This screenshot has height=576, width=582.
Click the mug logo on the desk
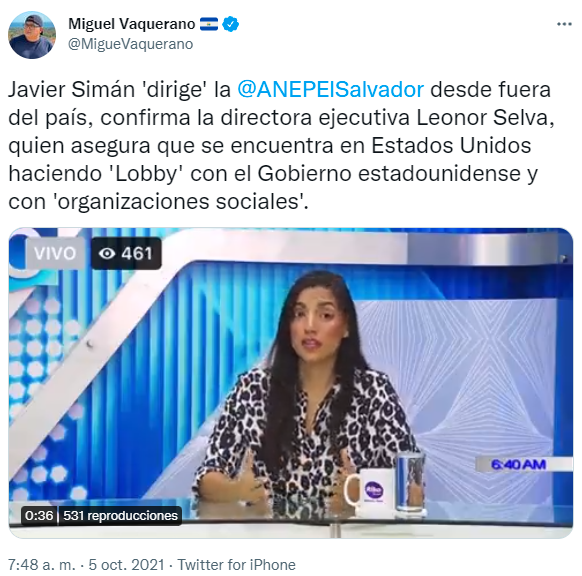coord(373,491)
